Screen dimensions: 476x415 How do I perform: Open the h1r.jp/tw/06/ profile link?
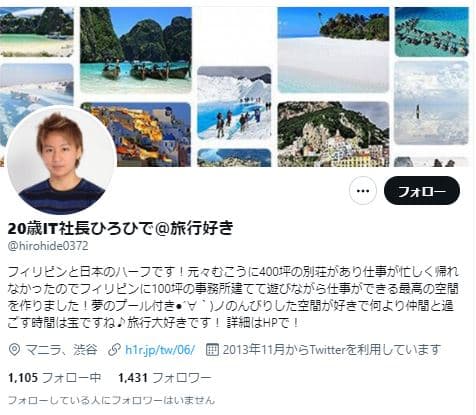point(160,350)
